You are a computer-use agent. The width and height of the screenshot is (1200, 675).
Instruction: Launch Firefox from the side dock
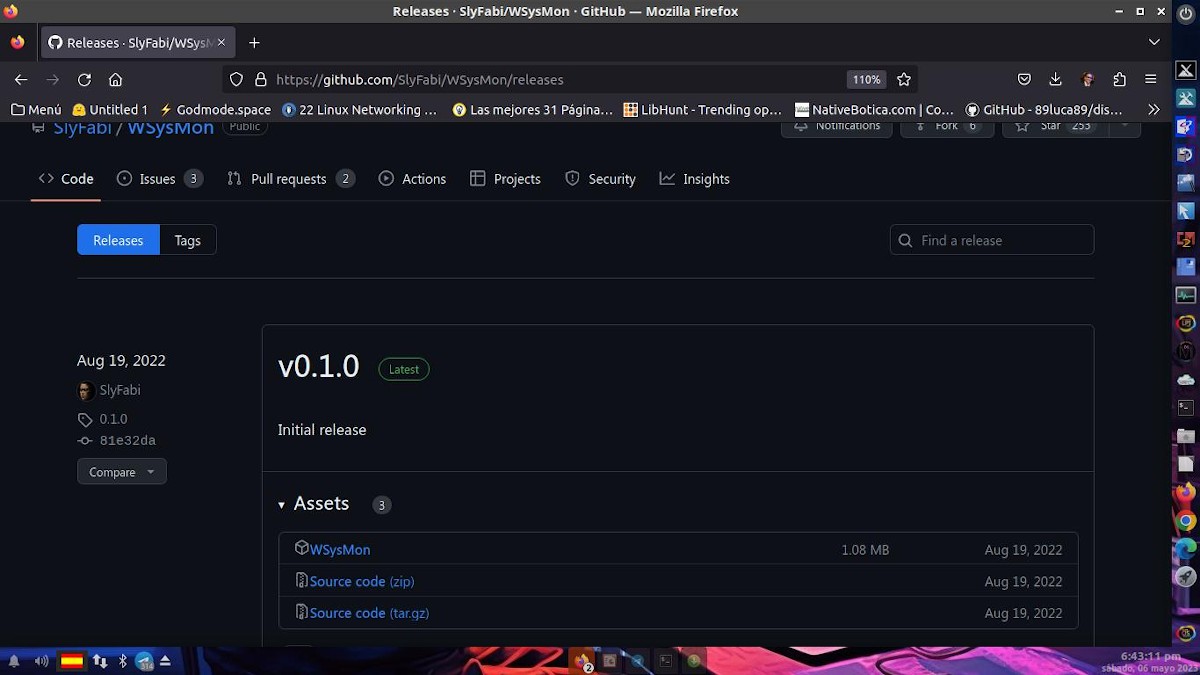[1186, 493]
